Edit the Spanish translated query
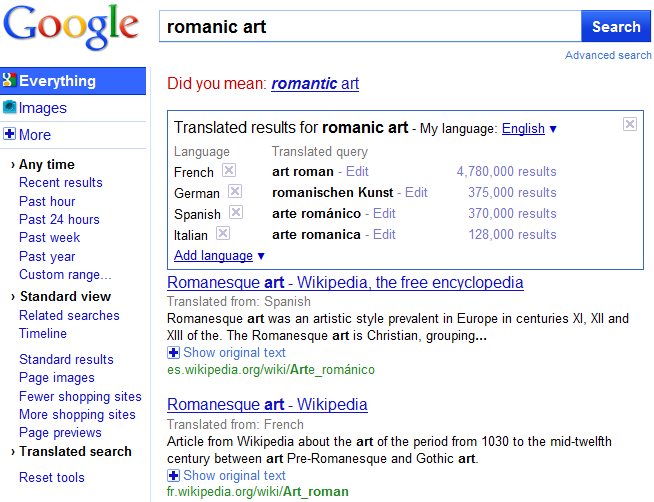The image size is (654, 502). pos(384,213)
